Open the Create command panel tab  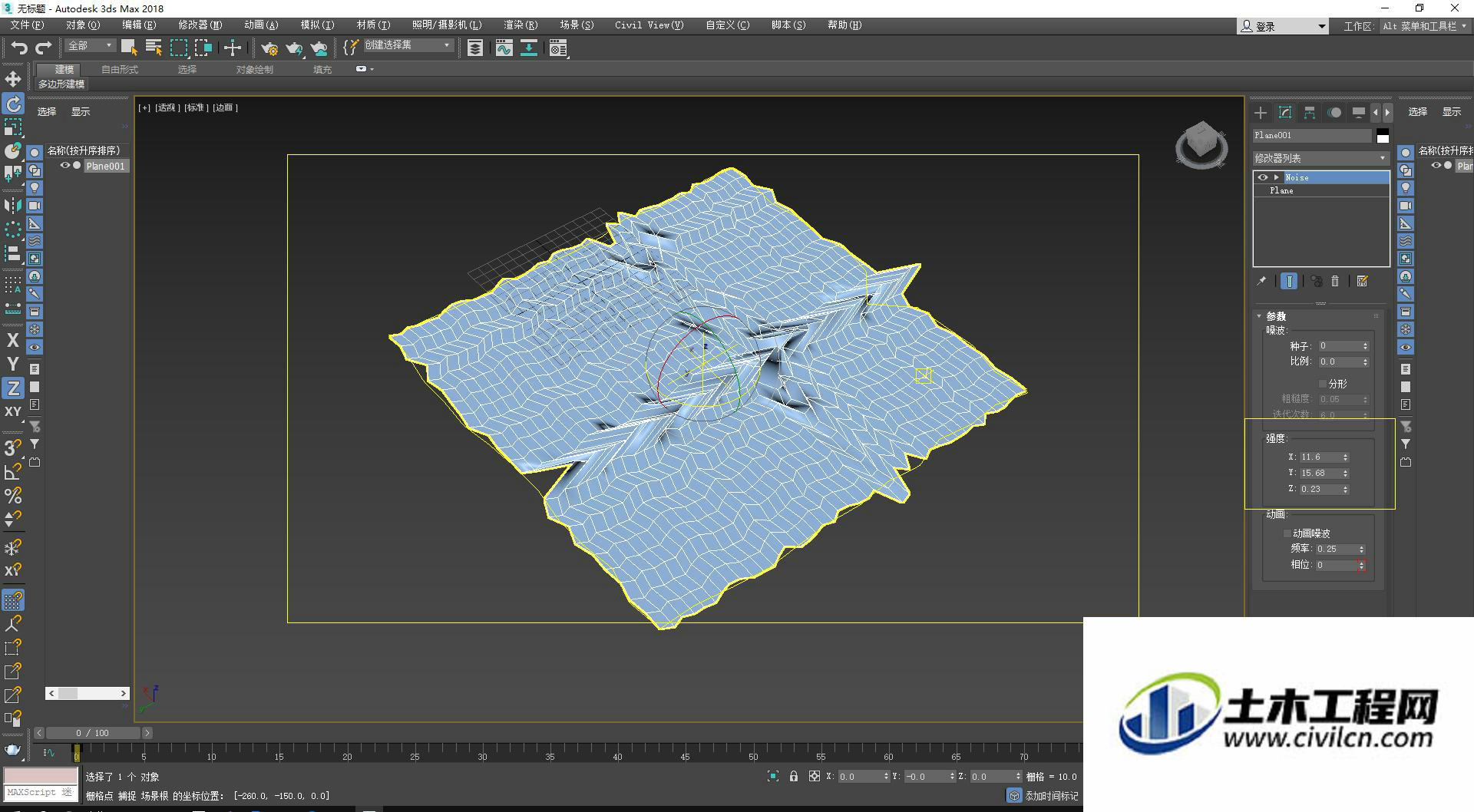click(1261, 113)
